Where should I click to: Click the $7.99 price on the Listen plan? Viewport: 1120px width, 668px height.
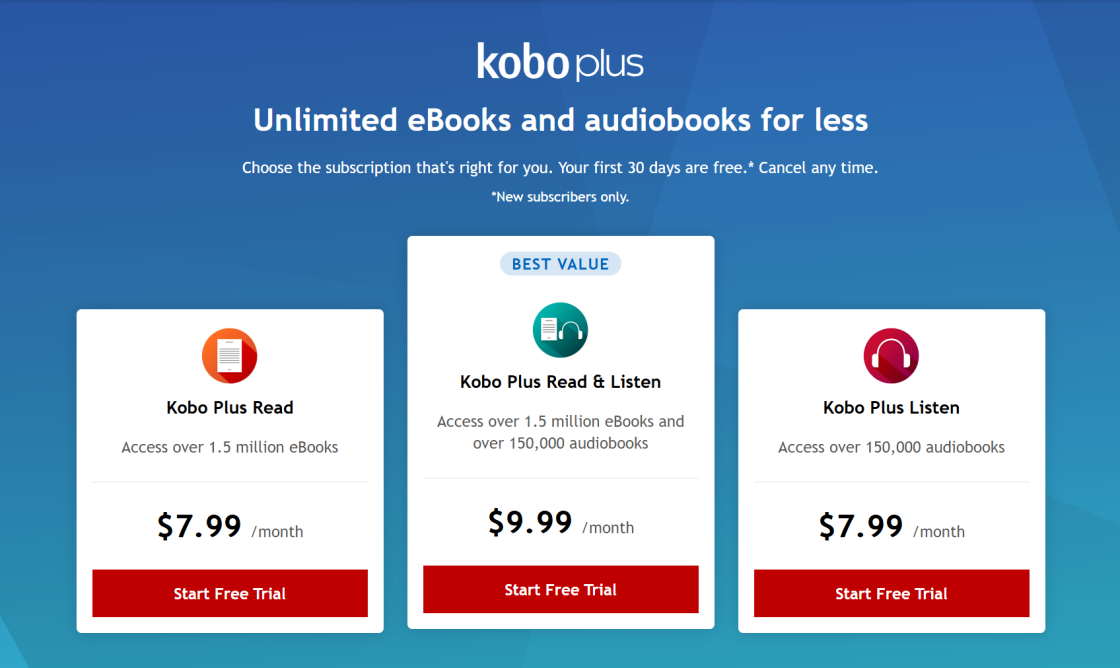pyautogui.click(x=861, y=526)
